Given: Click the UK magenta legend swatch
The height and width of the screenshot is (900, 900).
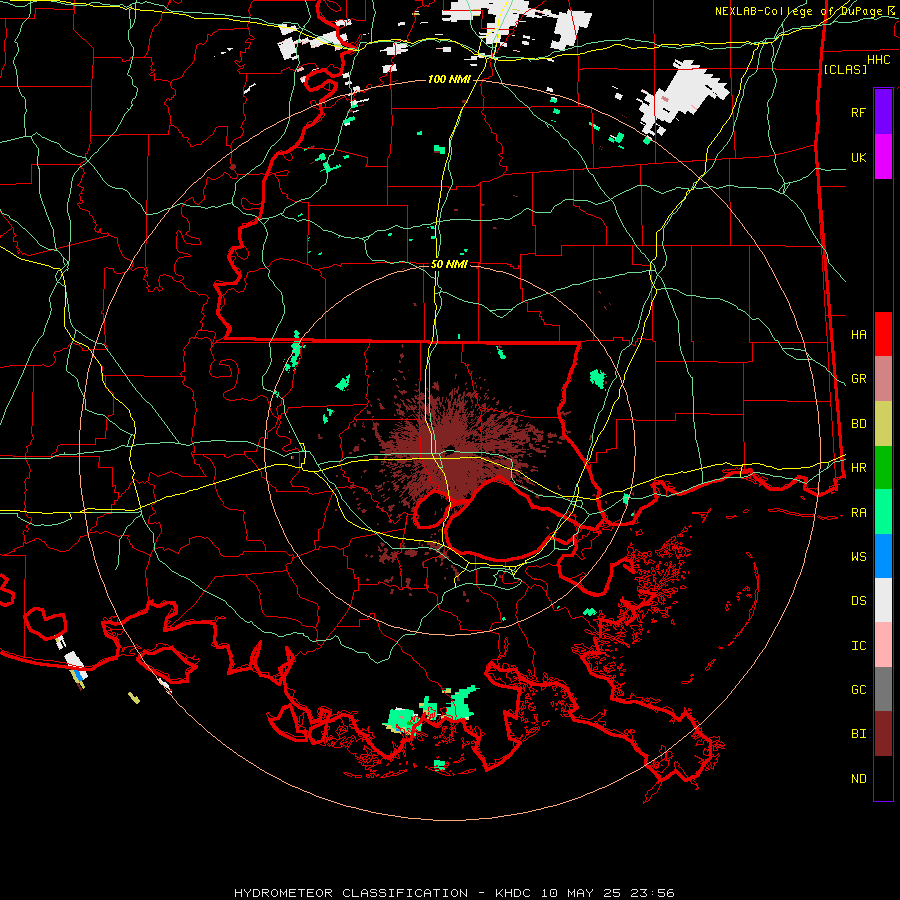Looking at the screenshot, I should pyautogui.click(x=883, y=157).
